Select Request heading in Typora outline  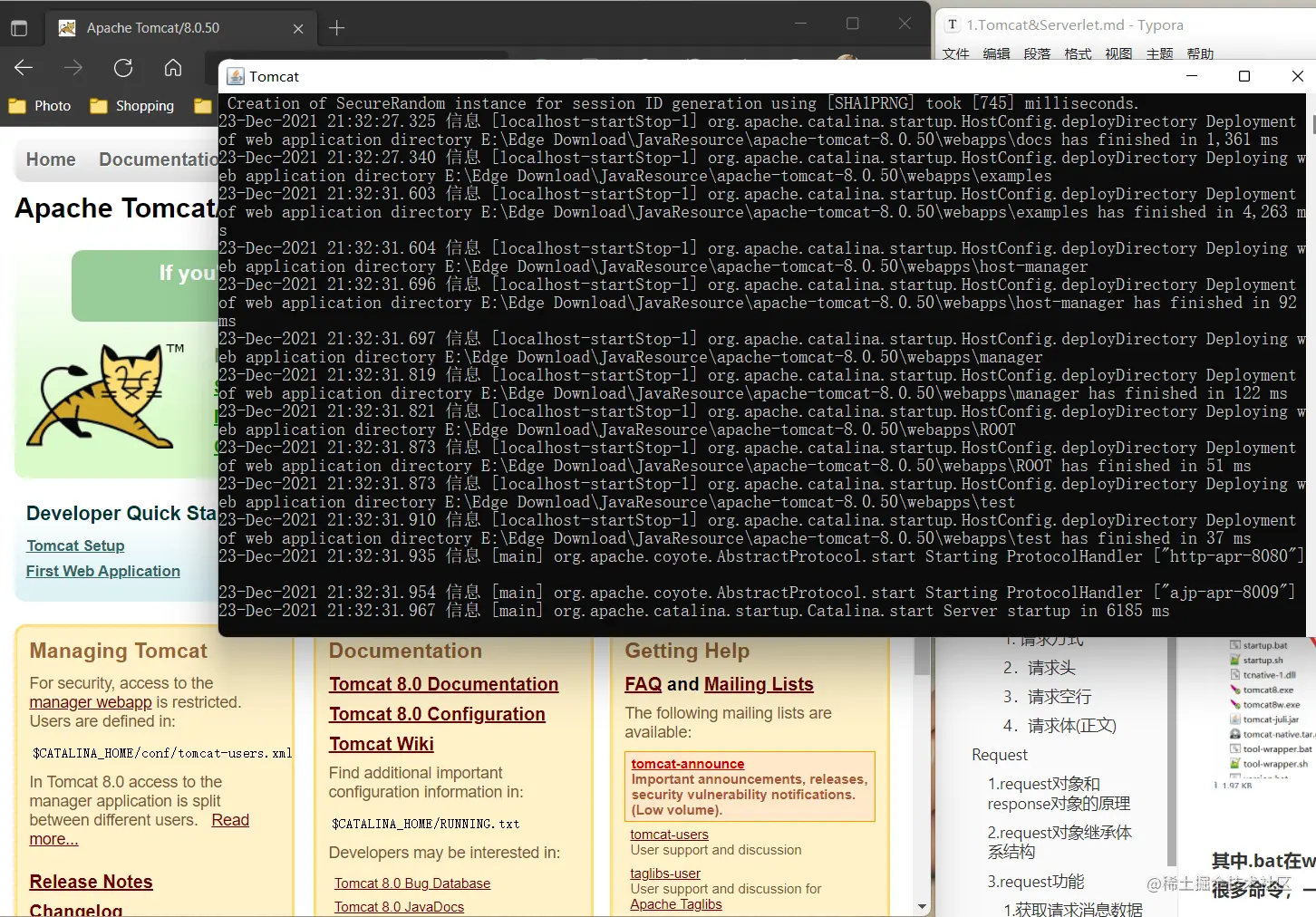(x=1000, y=755)
